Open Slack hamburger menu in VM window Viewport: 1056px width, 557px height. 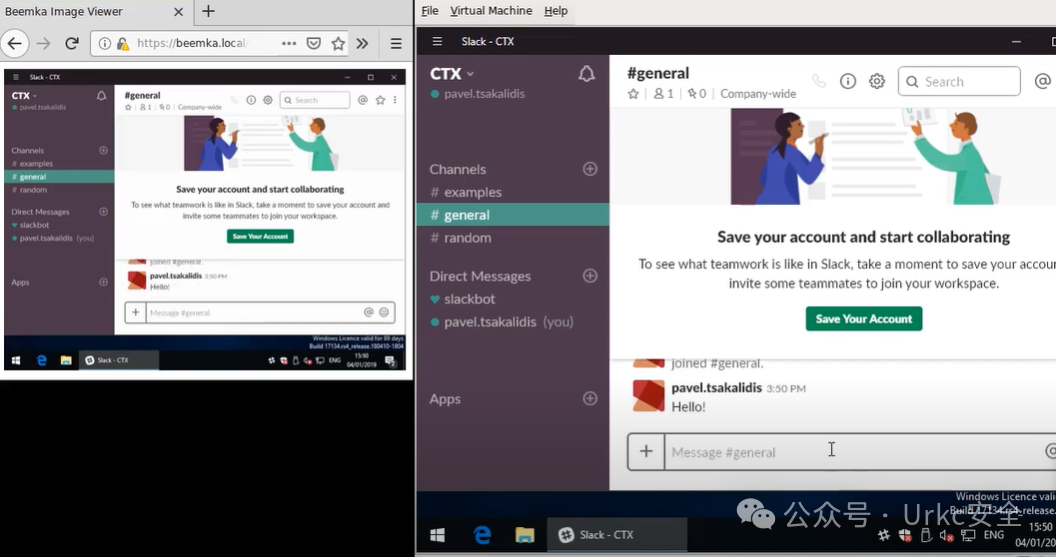point(437,42)
